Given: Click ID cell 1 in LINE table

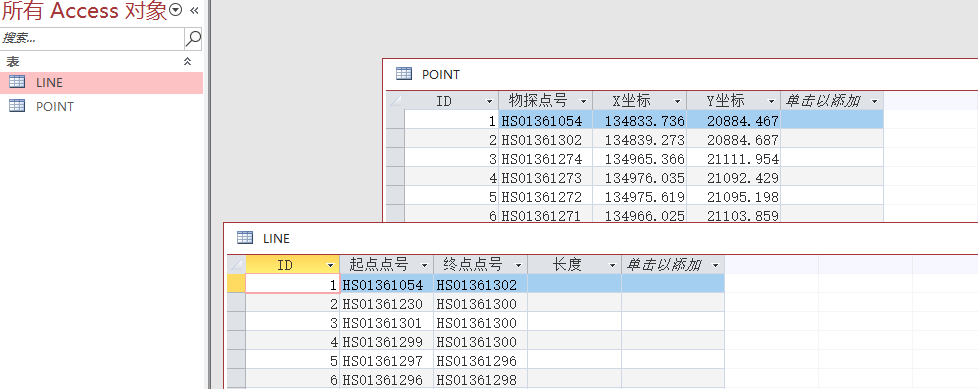Looking at the screenshot, I should (x=293, y=285).
